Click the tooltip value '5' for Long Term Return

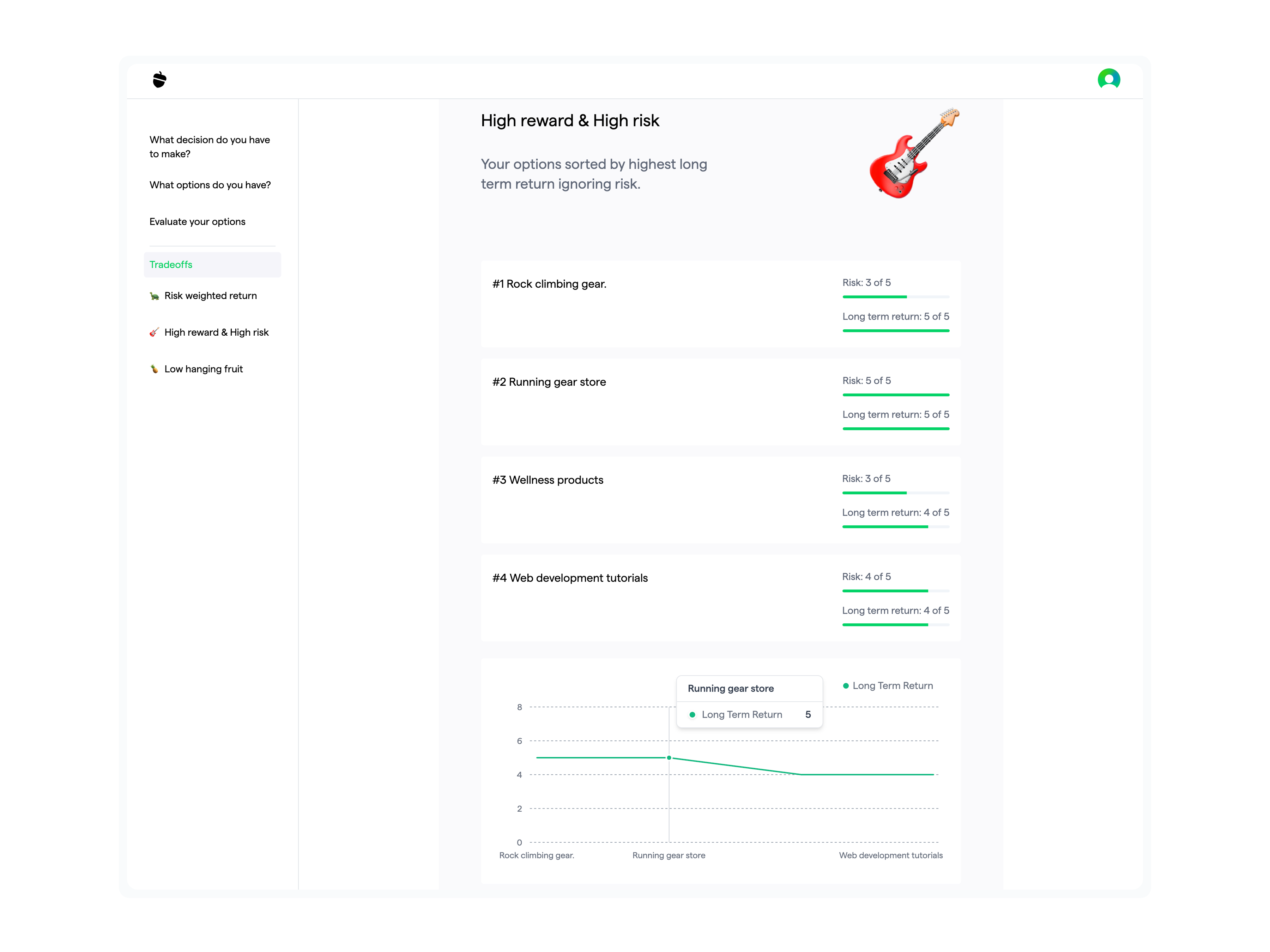(x=808, y=715)
